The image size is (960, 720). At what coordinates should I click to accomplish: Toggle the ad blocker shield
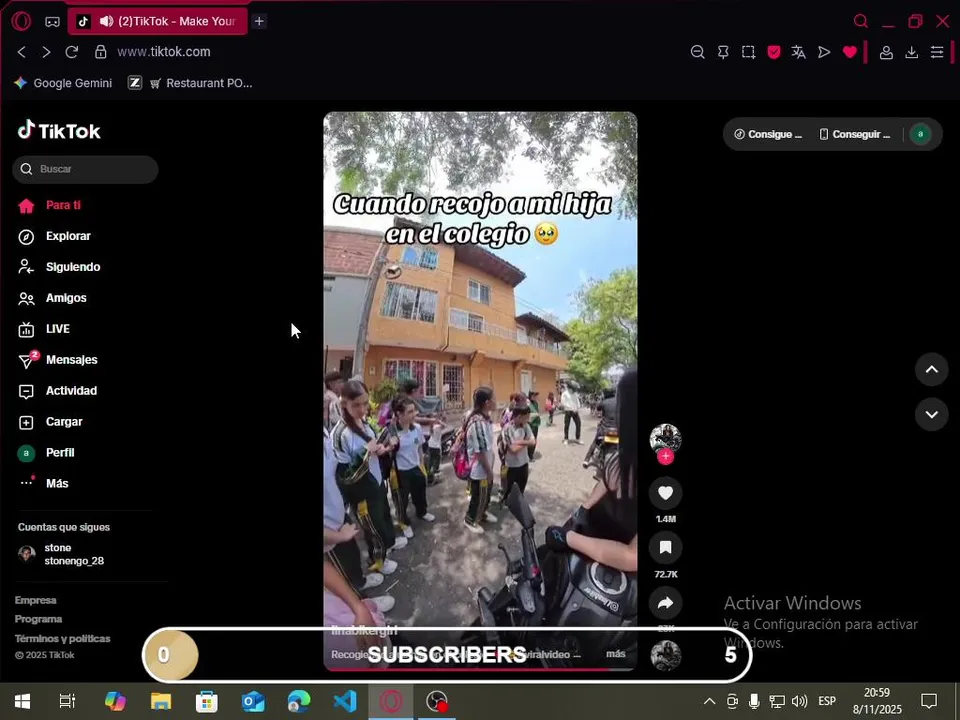[x=774, y=52]
